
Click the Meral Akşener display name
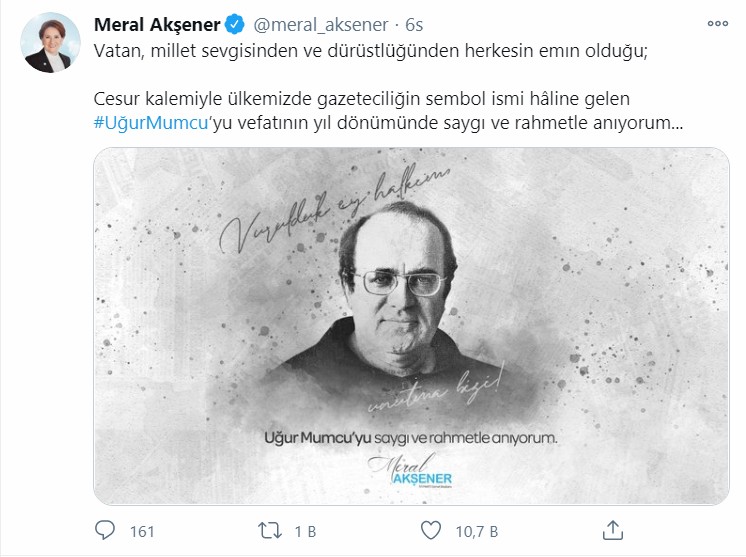coord(157,25)
